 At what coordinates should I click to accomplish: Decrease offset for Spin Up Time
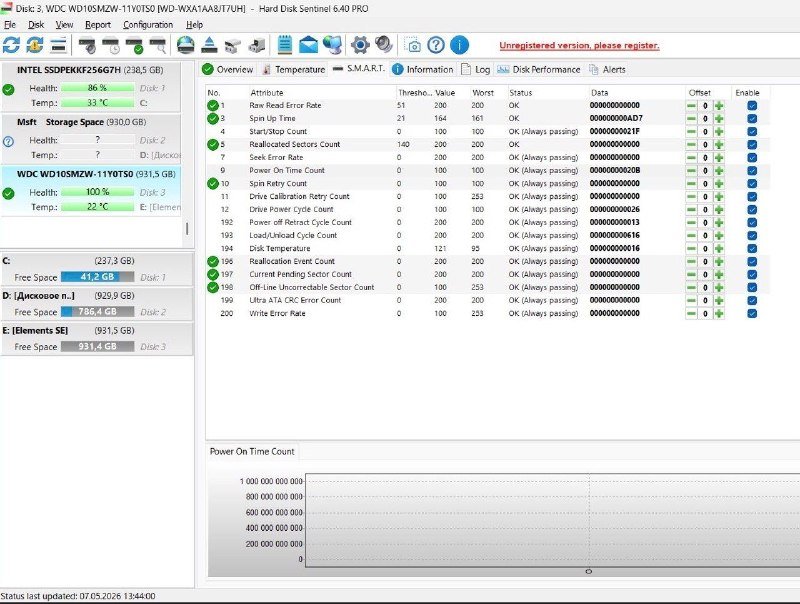coord(691,118)
